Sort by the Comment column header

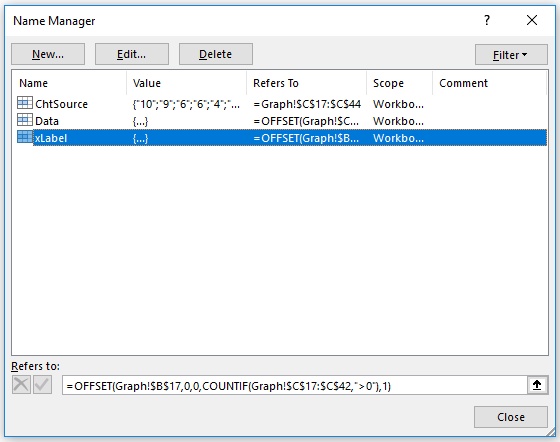489,83
